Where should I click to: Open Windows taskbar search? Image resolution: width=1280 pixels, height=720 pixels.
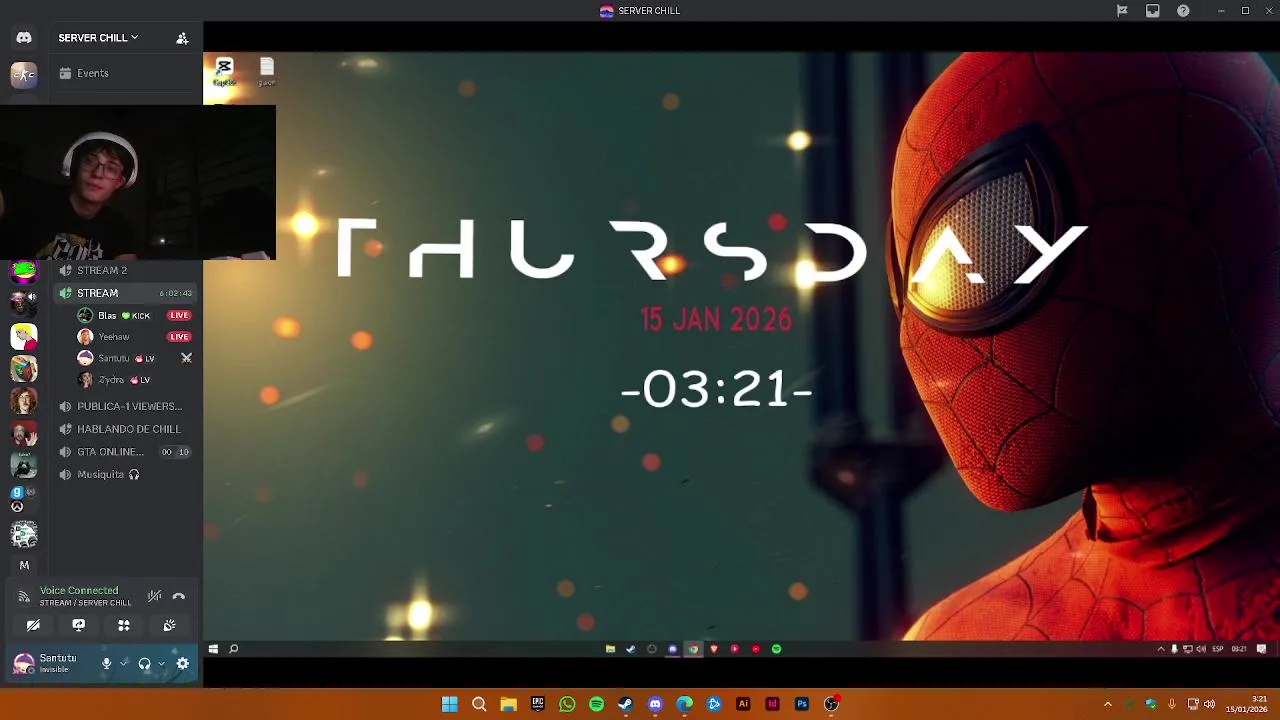[479, 705]
